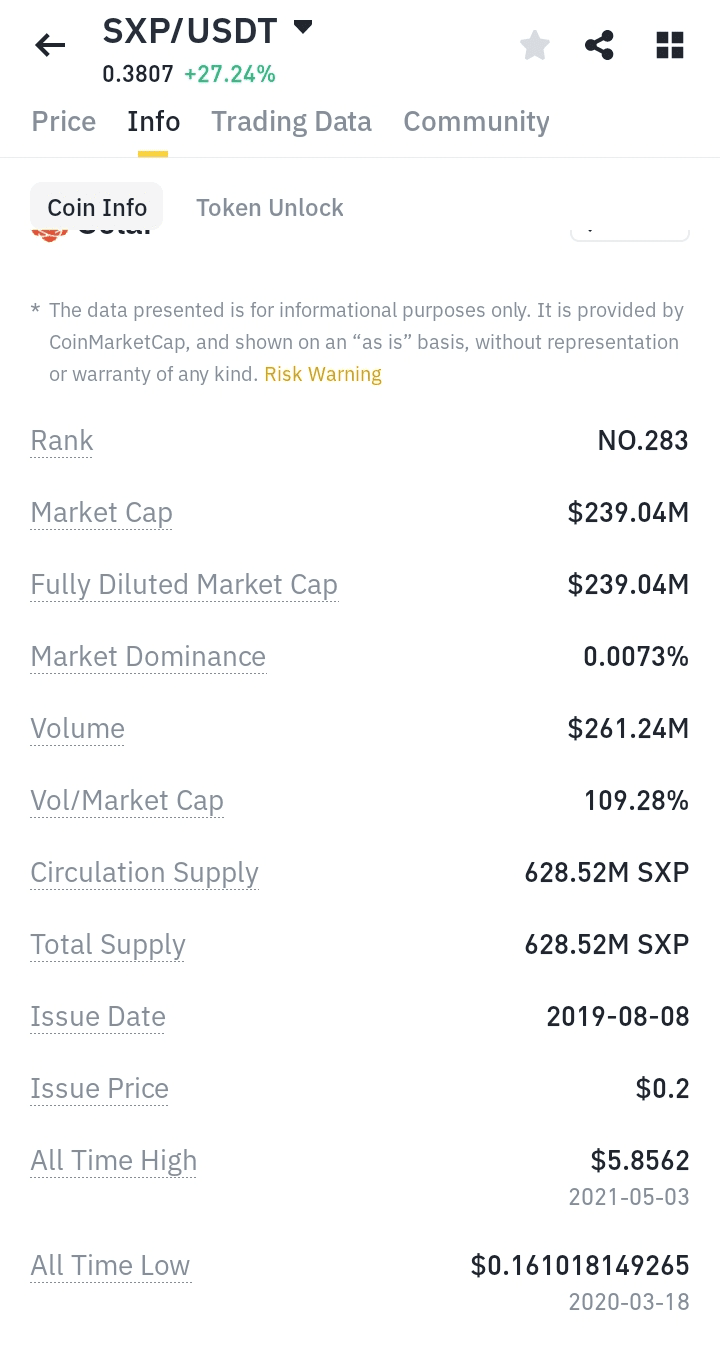Tap the share icon
The width and height of the screenshot is (720, 1368).
pos(599,45)
